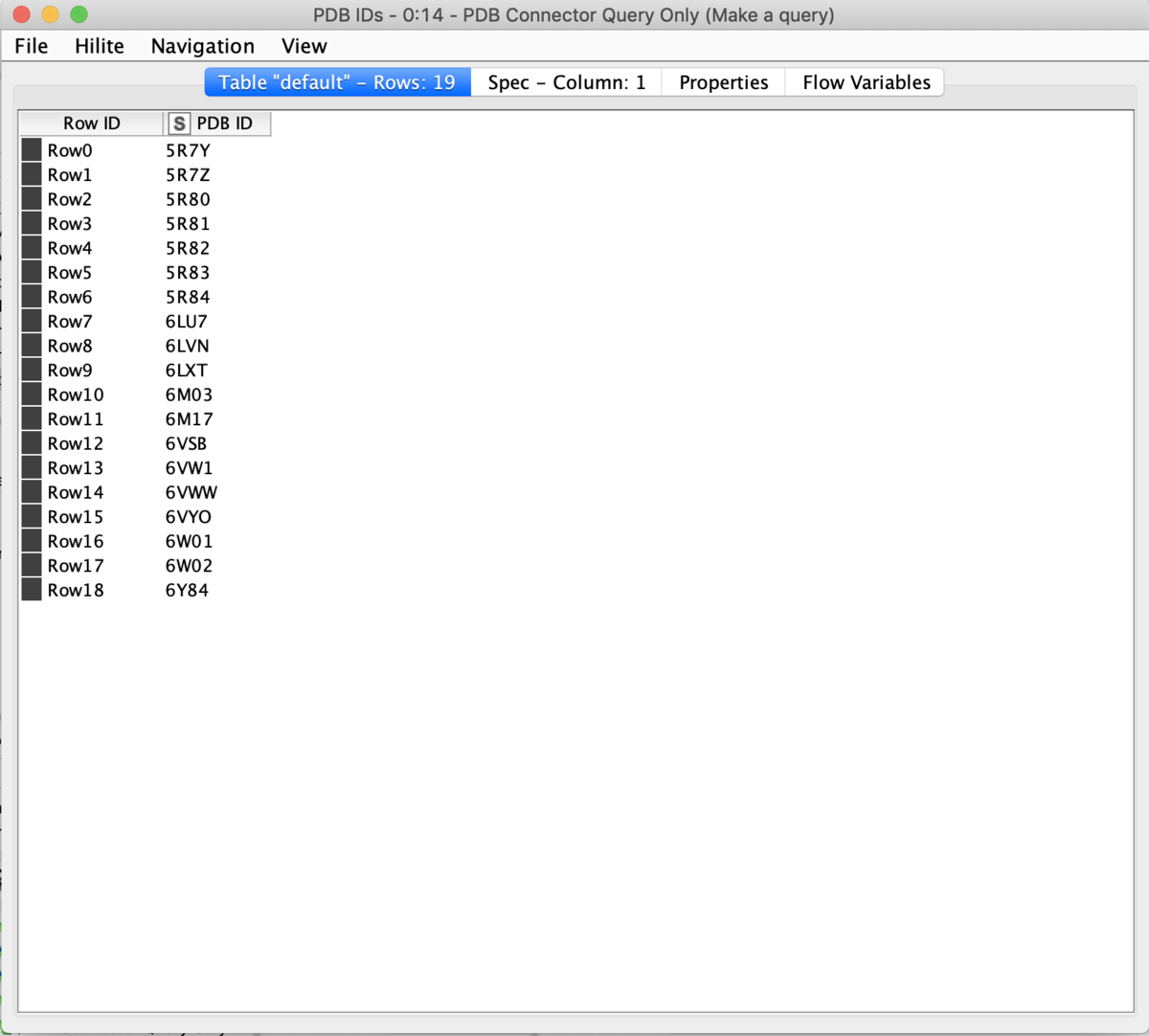Select Row5 row ID

[70, 273]
